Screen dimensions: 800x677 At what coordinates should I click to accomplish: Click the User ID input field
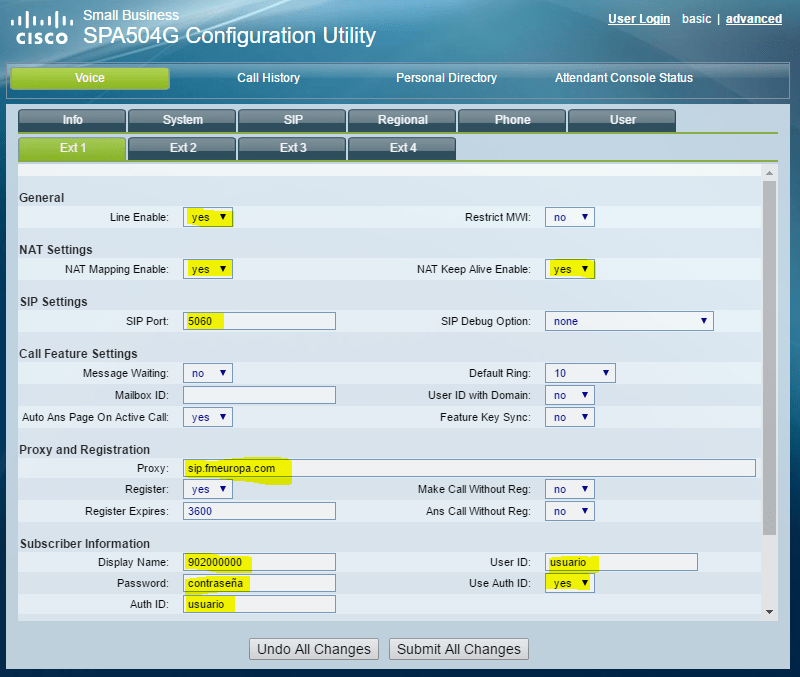click(x=621, y=562)
